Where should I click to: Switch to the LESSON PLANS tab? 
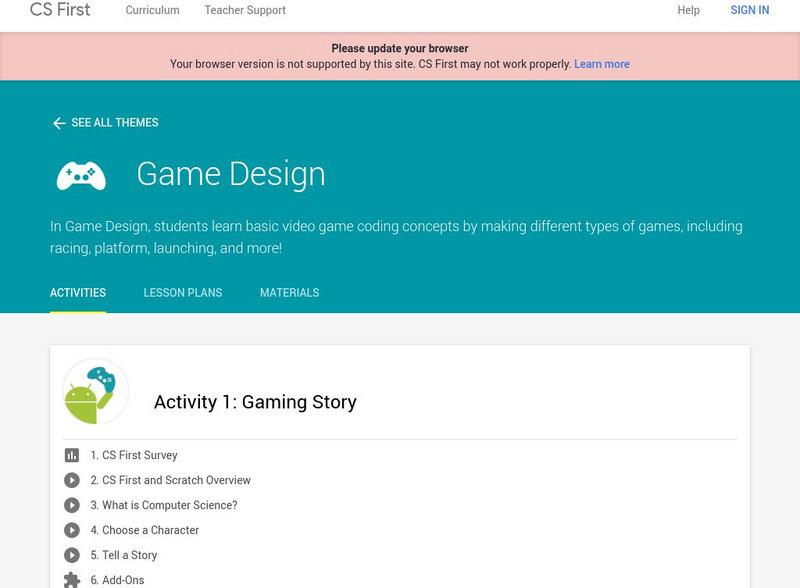tap(183, 292)
